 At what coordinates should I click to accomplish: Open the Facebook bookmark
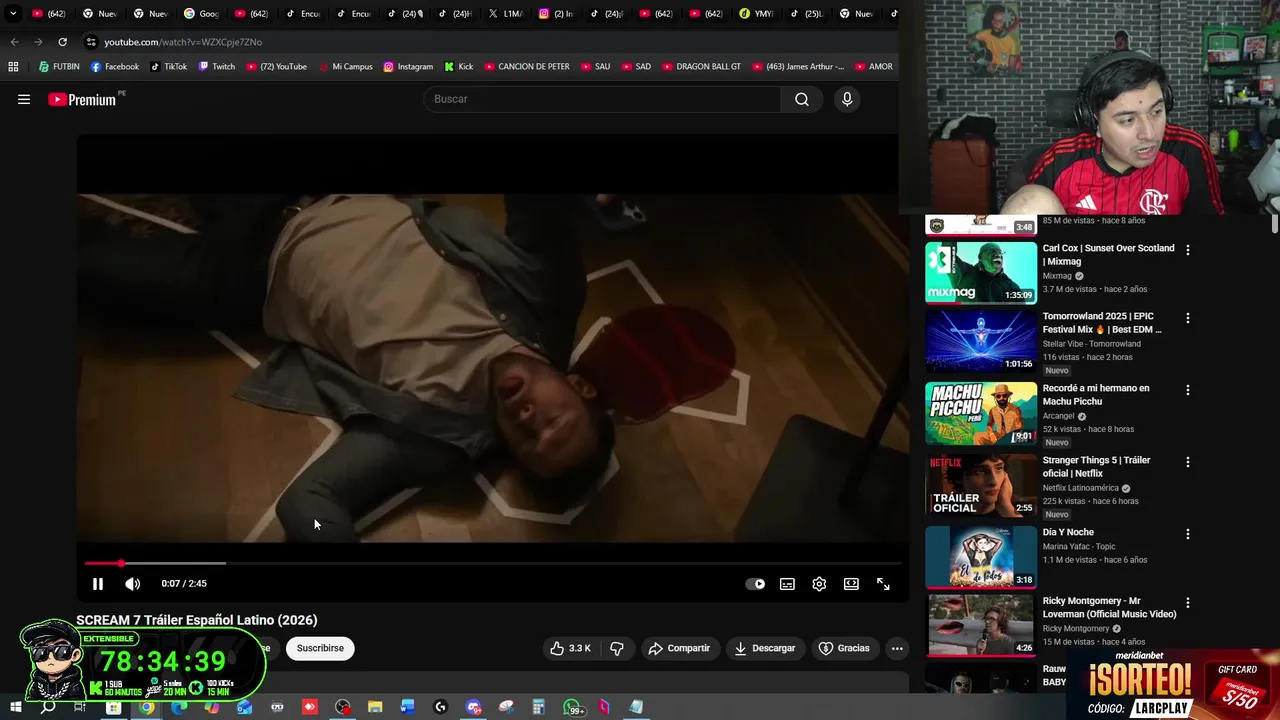pyautogui.click(x=115, y=67)
